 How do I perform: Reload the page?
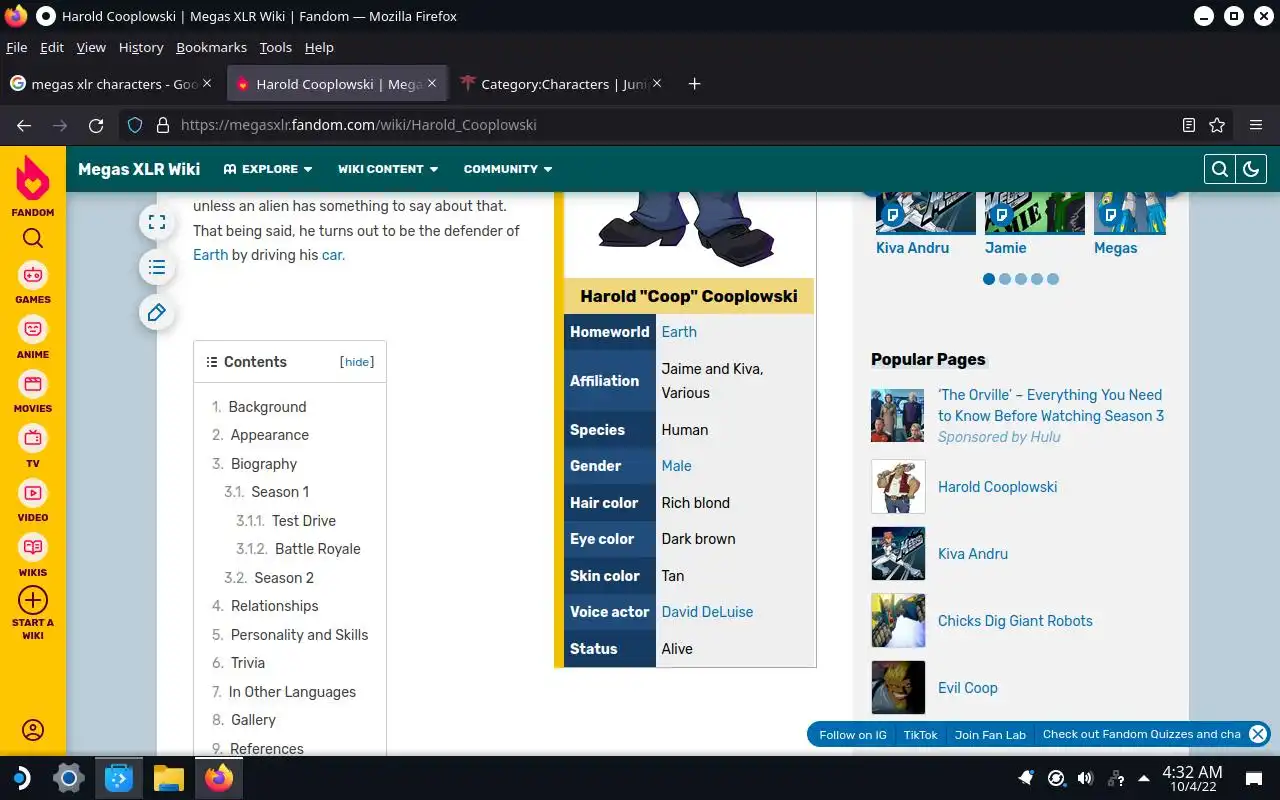pyautogui.click(x=96, y=125)
